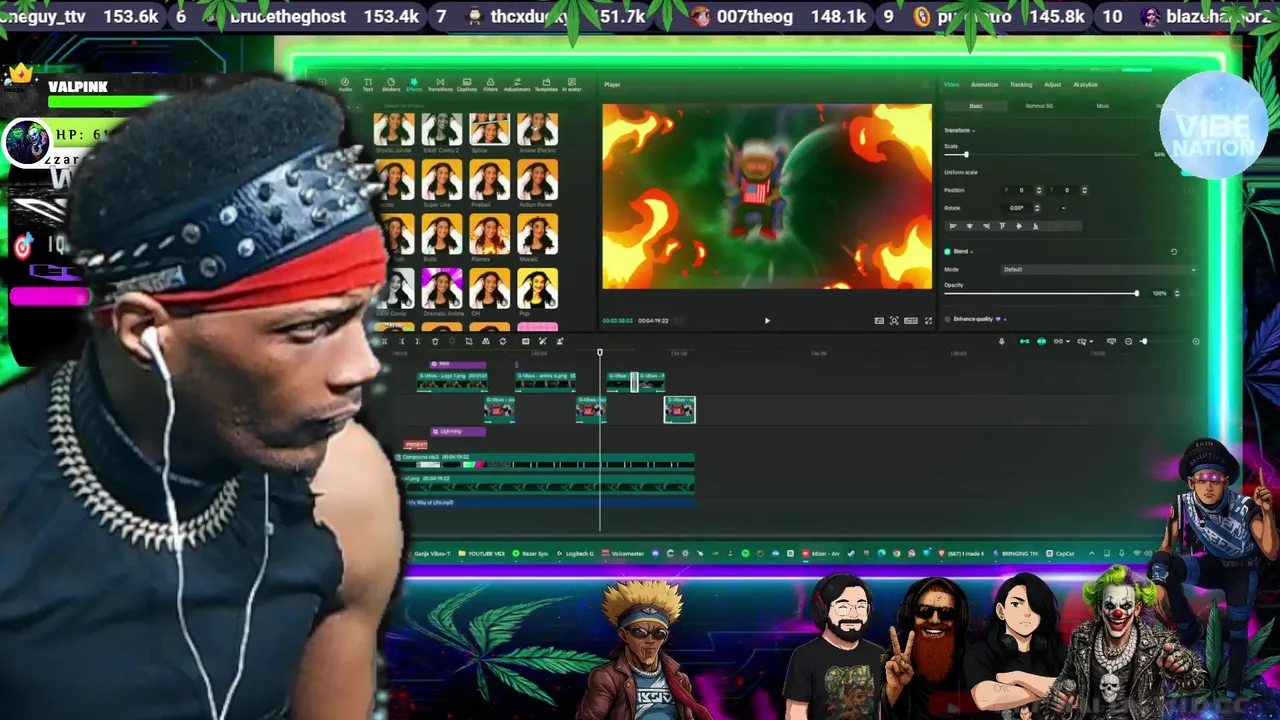
Task: Select the Effects panel icon
Action: (414, 83)
